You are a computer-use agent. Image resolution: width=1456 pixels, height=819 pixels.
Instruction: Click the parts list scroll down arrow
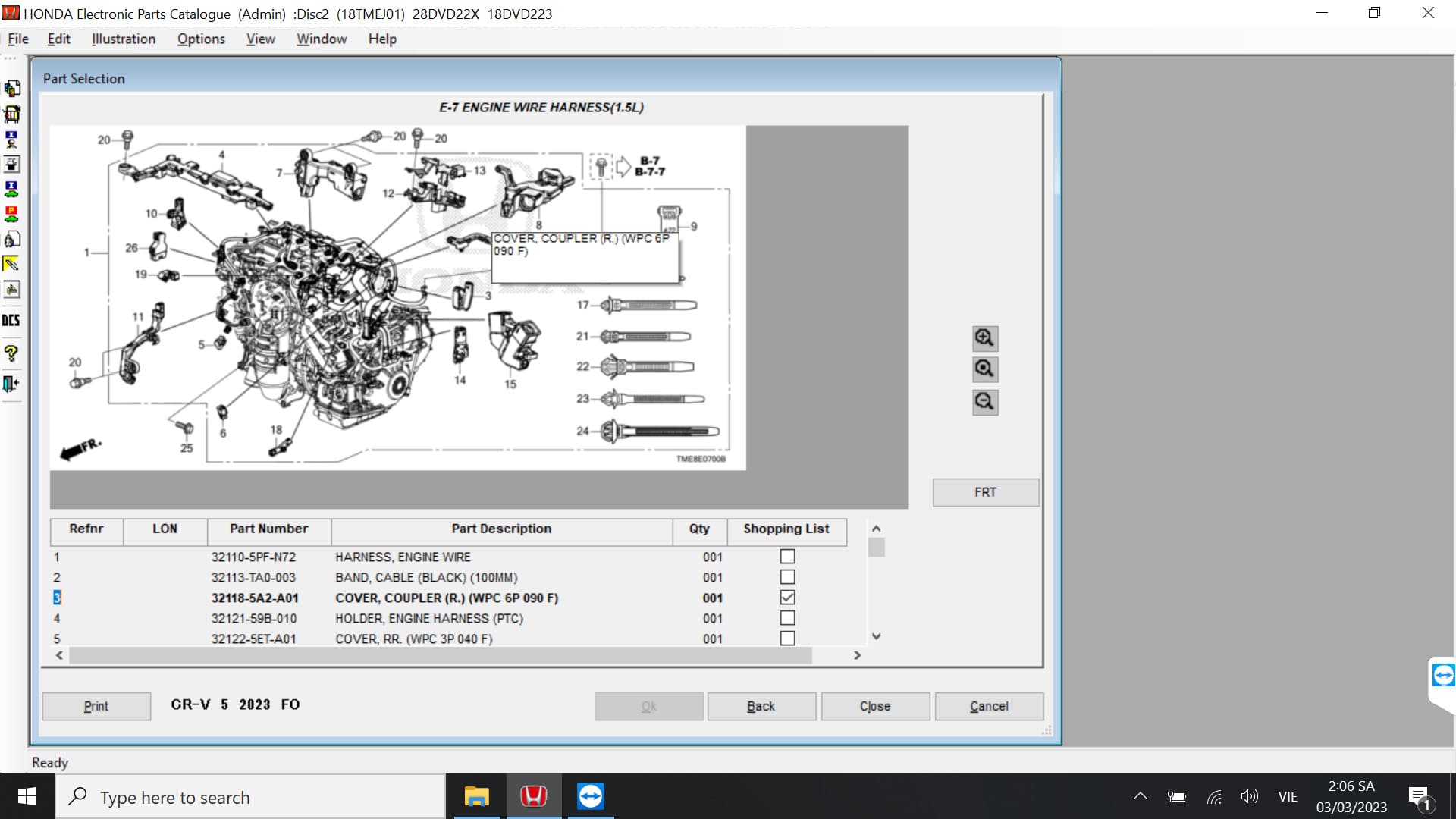click(x=876, y=636)
